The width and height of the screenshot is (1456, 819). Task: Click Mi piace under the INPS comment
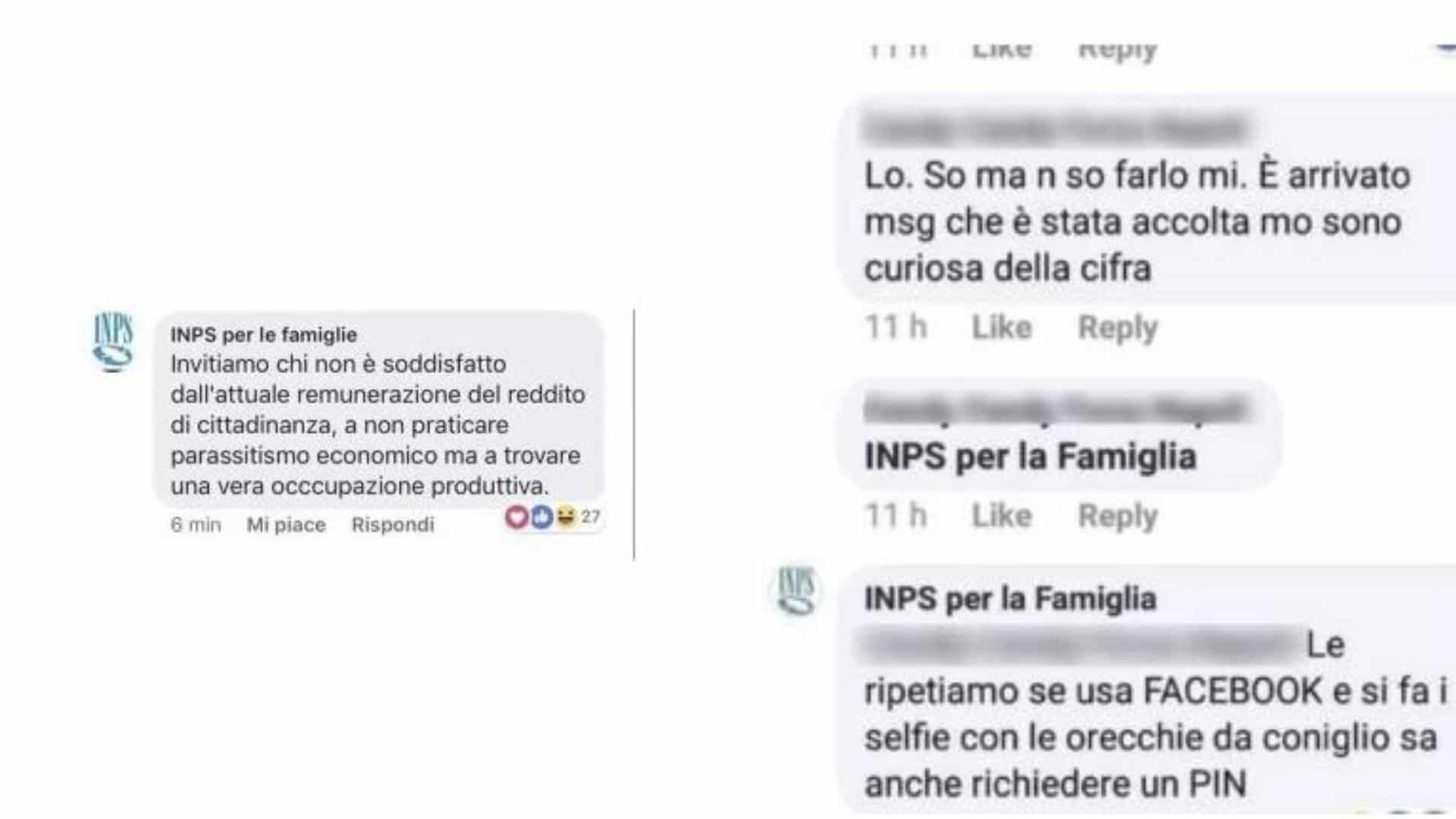286,525
